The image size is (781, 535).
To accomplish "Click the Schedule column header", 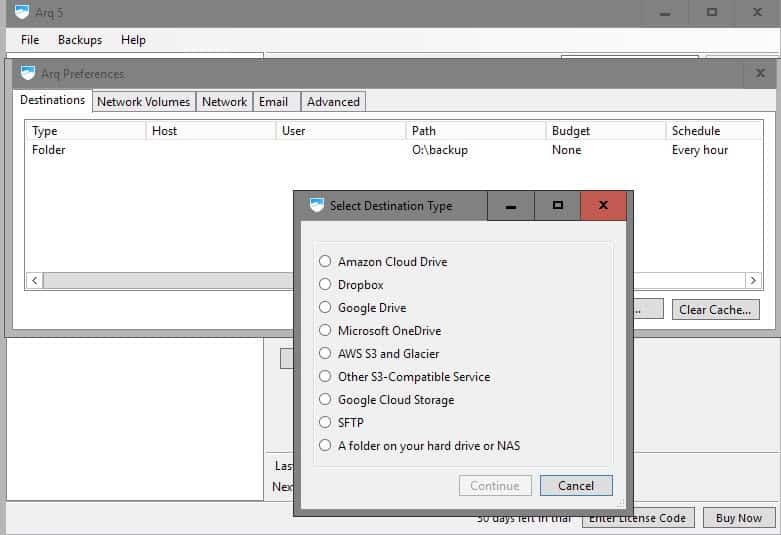I will click(714, 131).
